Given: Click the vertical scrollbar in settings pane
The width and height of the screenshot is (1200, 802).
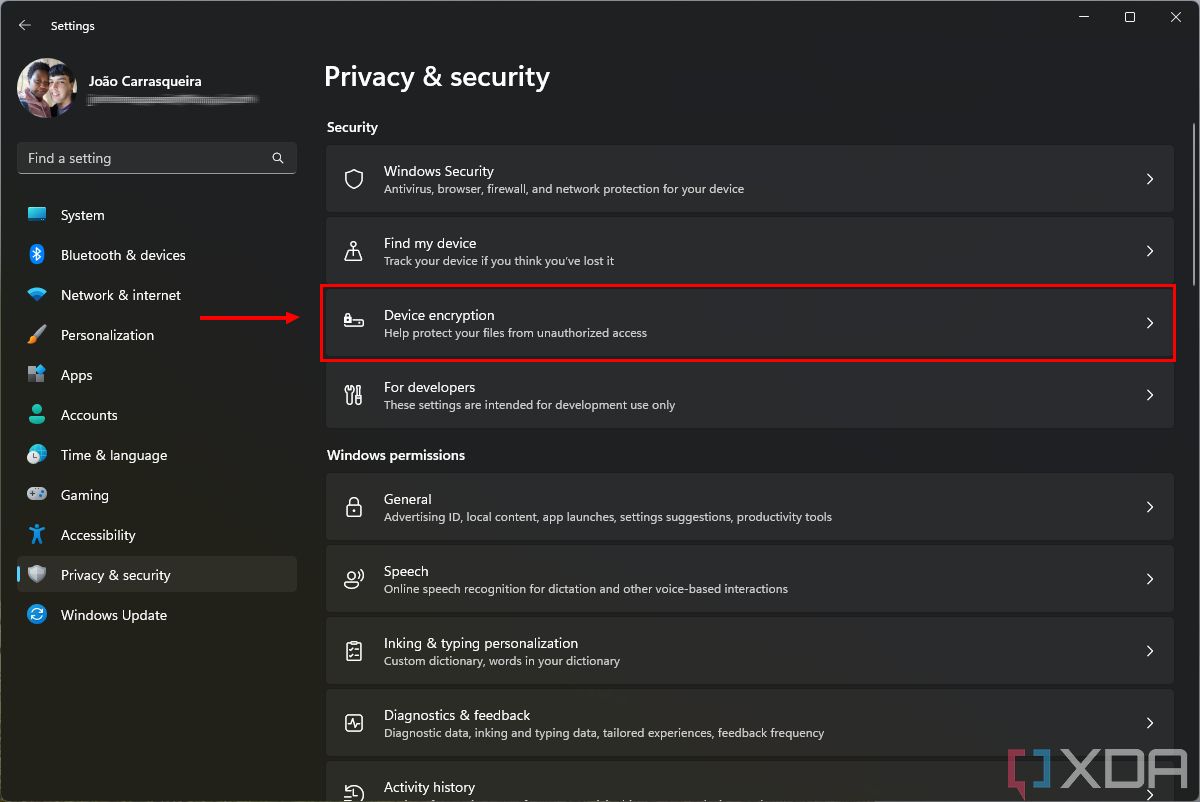Looking at the screenshot, I should pyautogui.click(x=1195, y=205).
